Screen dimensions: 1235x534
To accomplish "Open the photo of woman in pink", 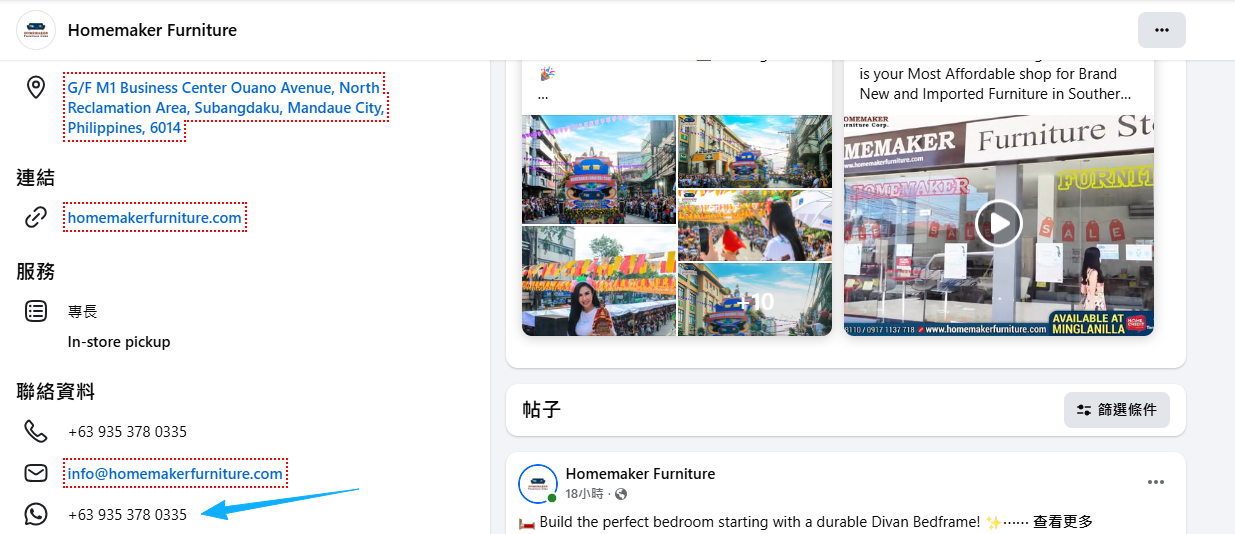I will point(599,281).
